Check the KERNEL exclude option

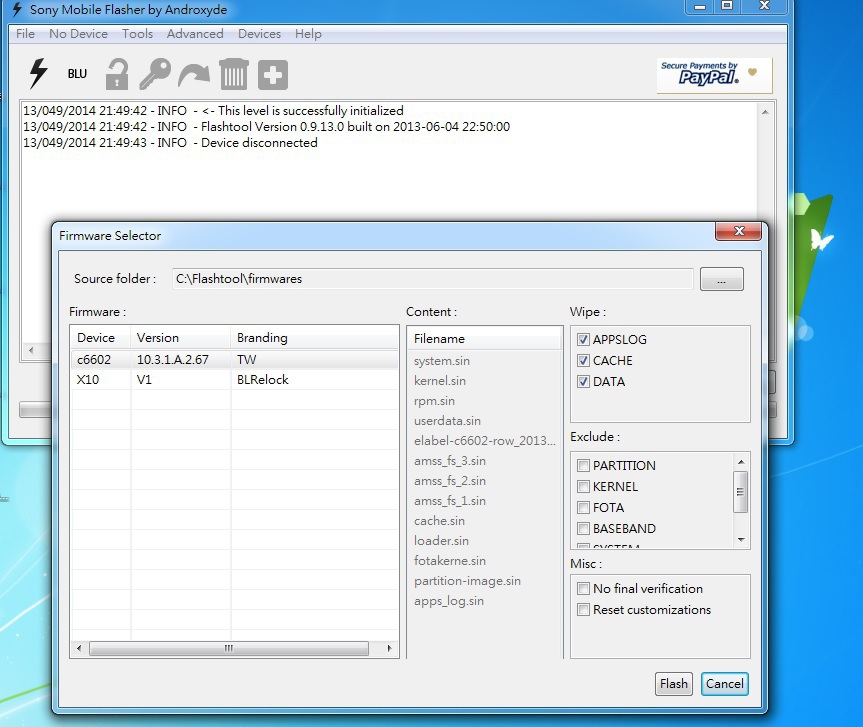(584, 487)
